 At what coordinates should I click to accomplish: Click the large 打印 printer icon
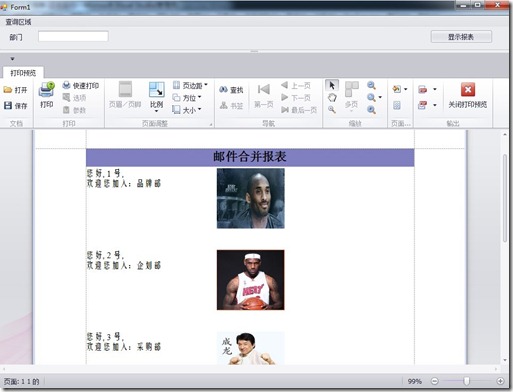pyautogui.click(x=47, y=89)
